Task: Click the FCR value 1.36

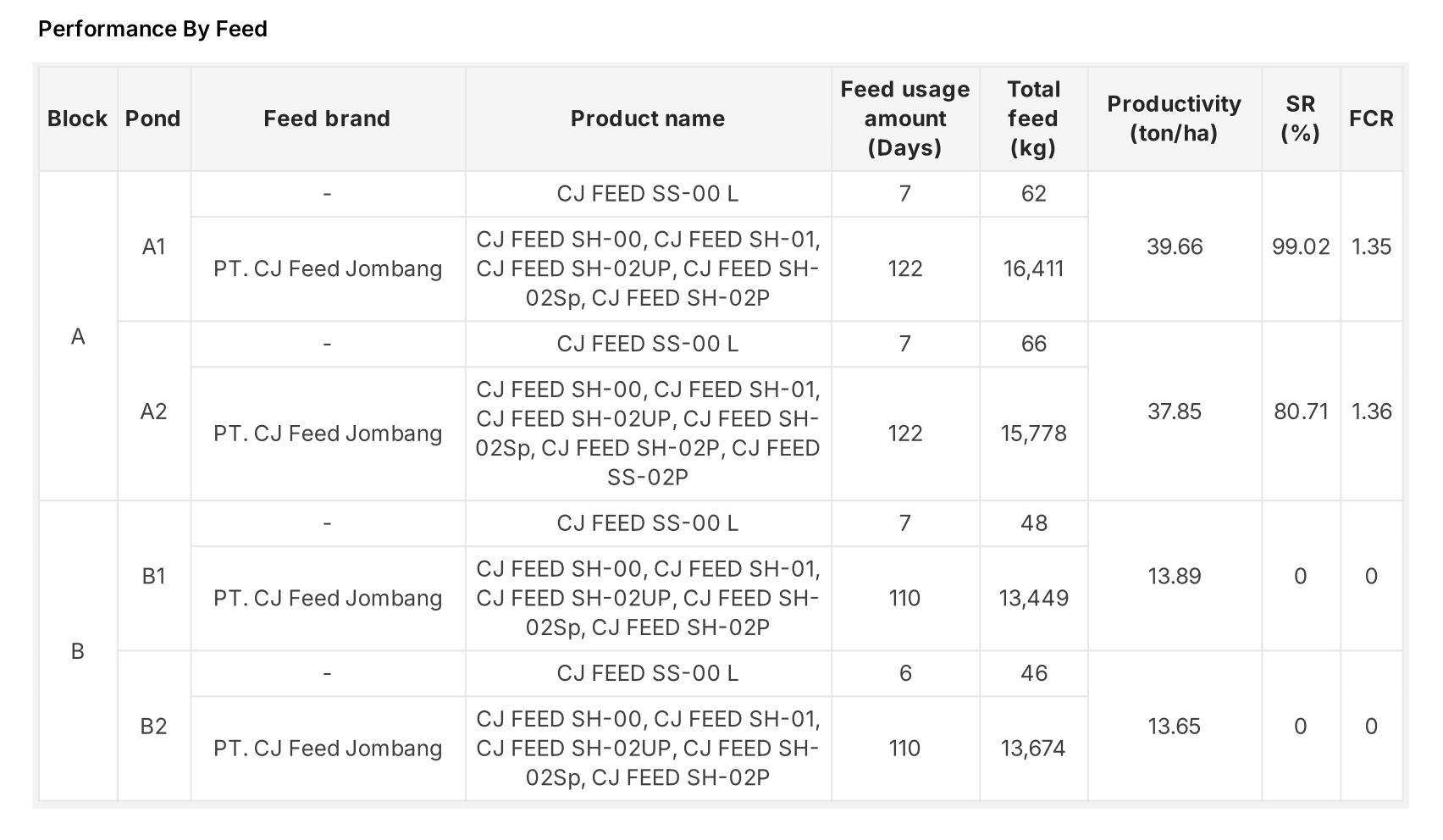Action: tap(1371, 412)
